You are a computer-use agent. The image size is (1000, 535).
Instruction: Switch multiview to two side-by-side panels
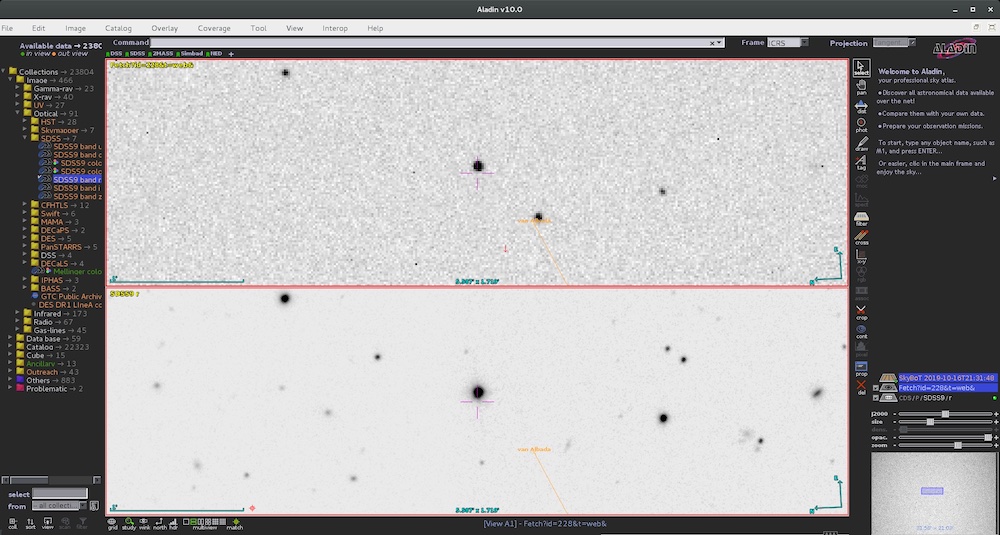[x=201, y=522]
